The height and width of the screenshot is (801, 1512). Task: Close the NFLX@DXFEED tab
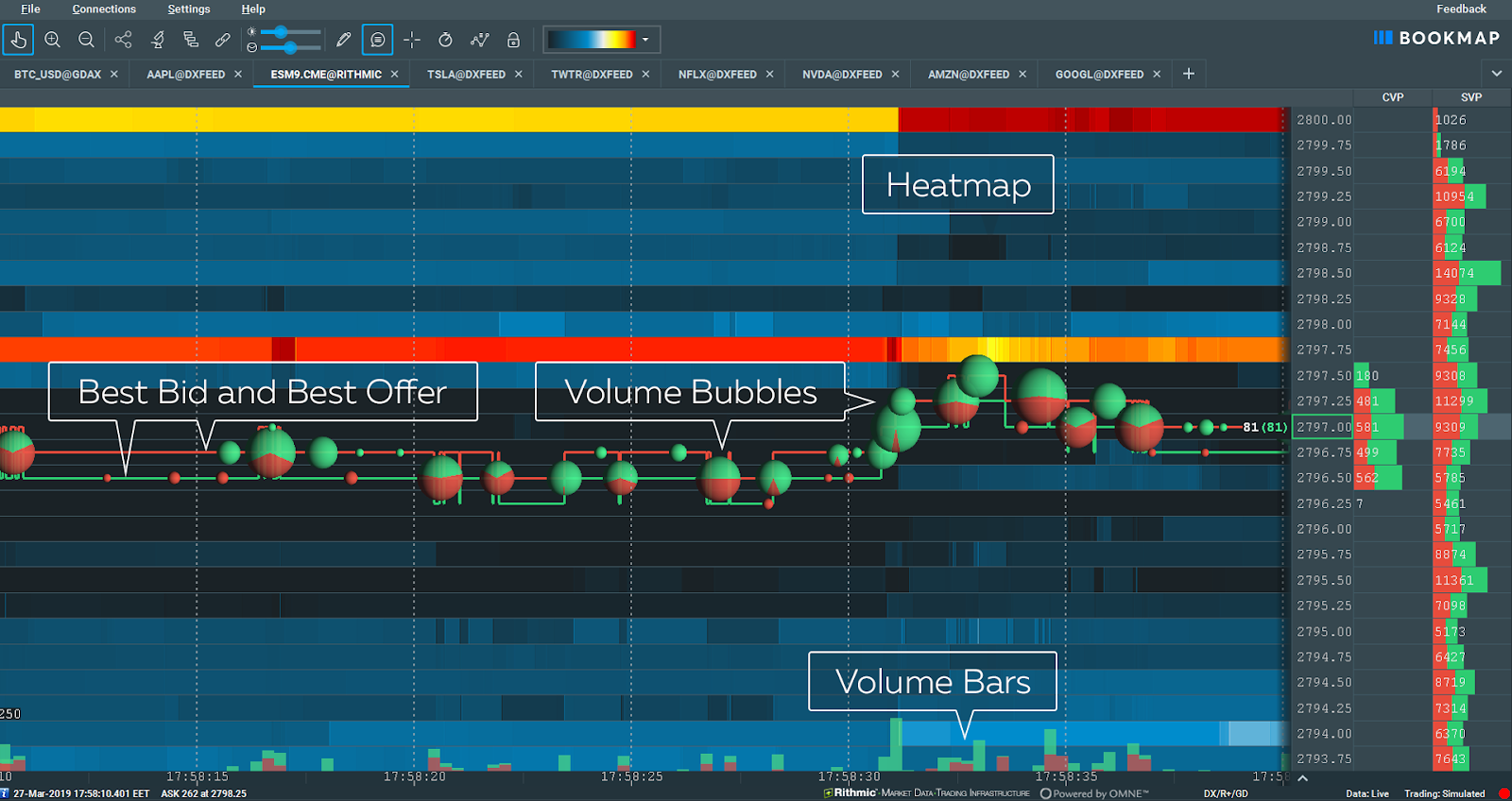(770, 75)
